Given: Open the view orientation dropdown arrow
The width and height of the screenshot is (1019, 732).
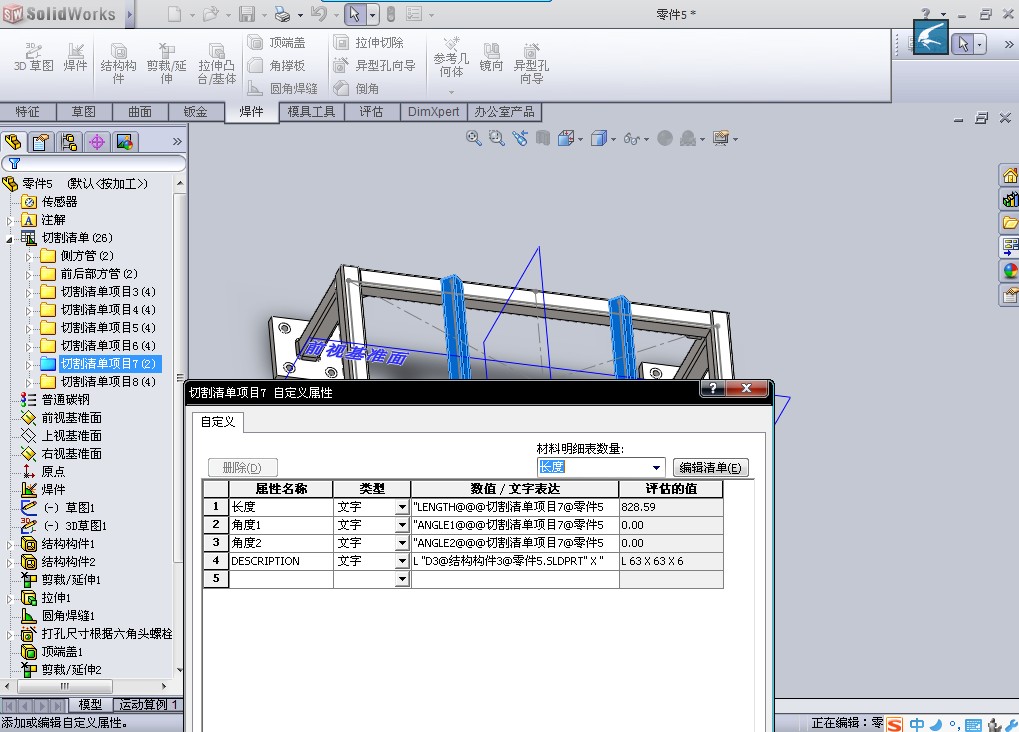Looking at the screenshot, I should click(580, 138).
